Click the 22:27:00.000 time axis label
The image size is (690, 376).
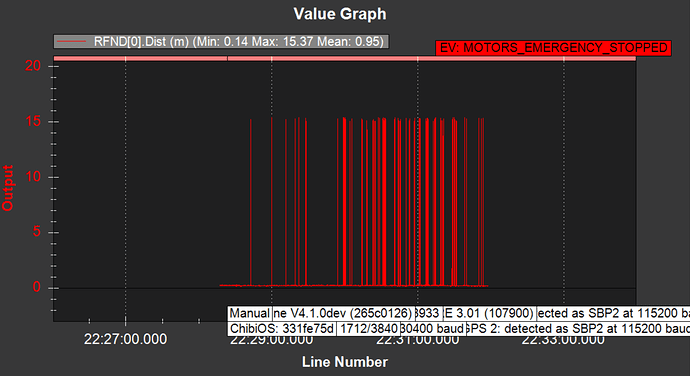[125, 339]
